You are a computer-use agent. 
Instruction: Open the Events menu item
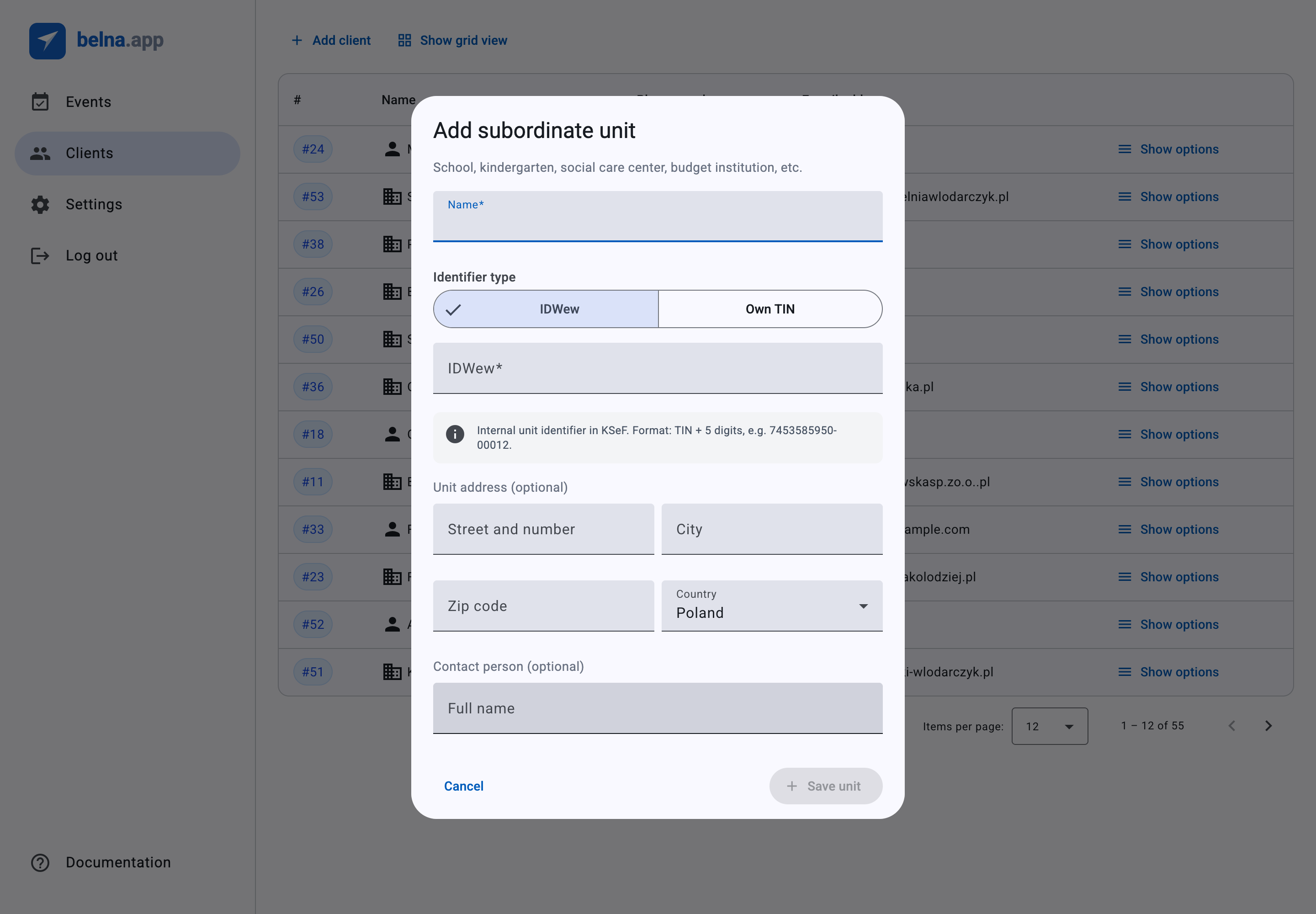tap(127, 102)
